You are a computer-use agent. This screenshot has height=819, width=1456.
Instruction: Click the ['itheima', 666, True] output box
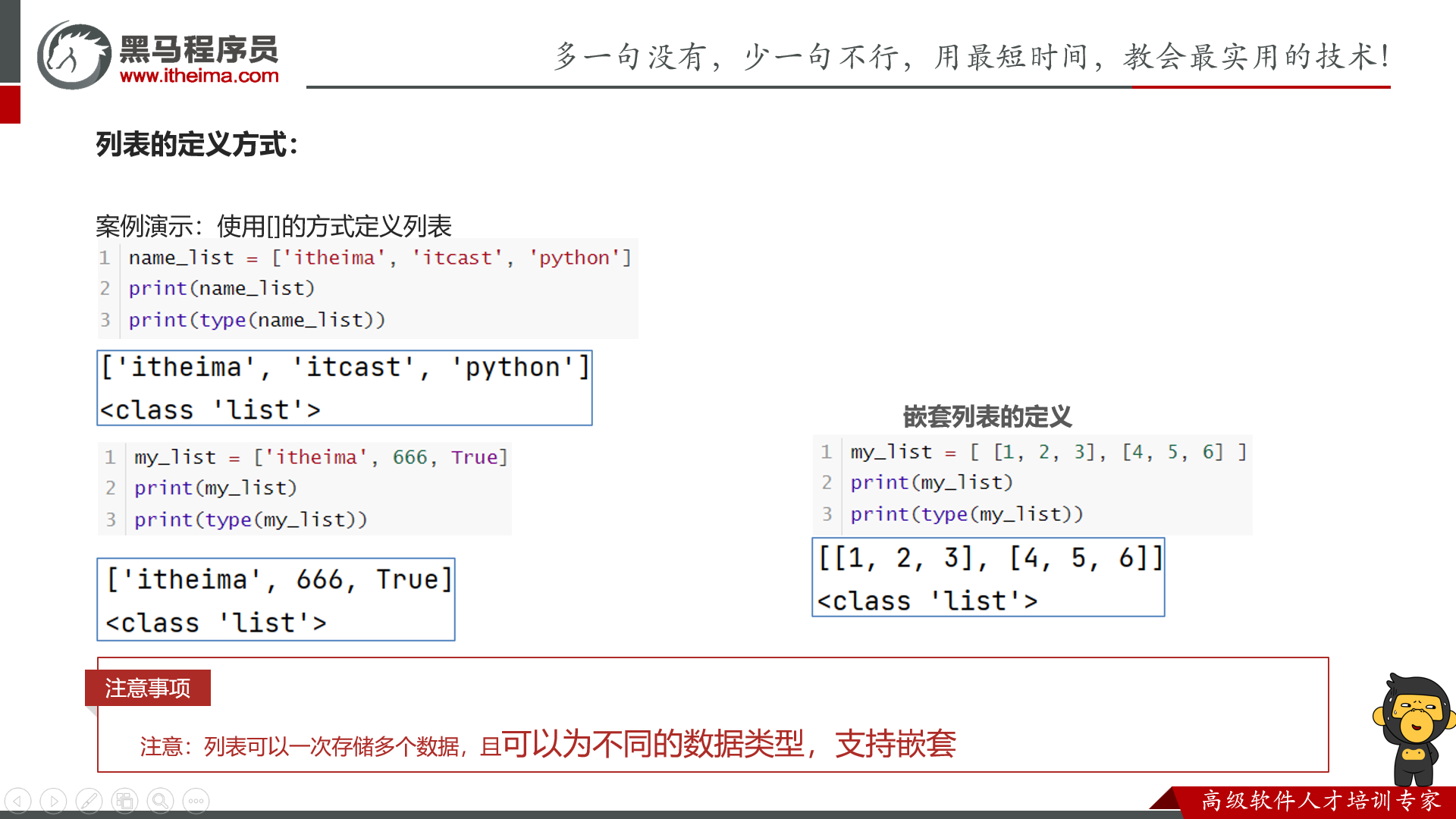[276, 600]
